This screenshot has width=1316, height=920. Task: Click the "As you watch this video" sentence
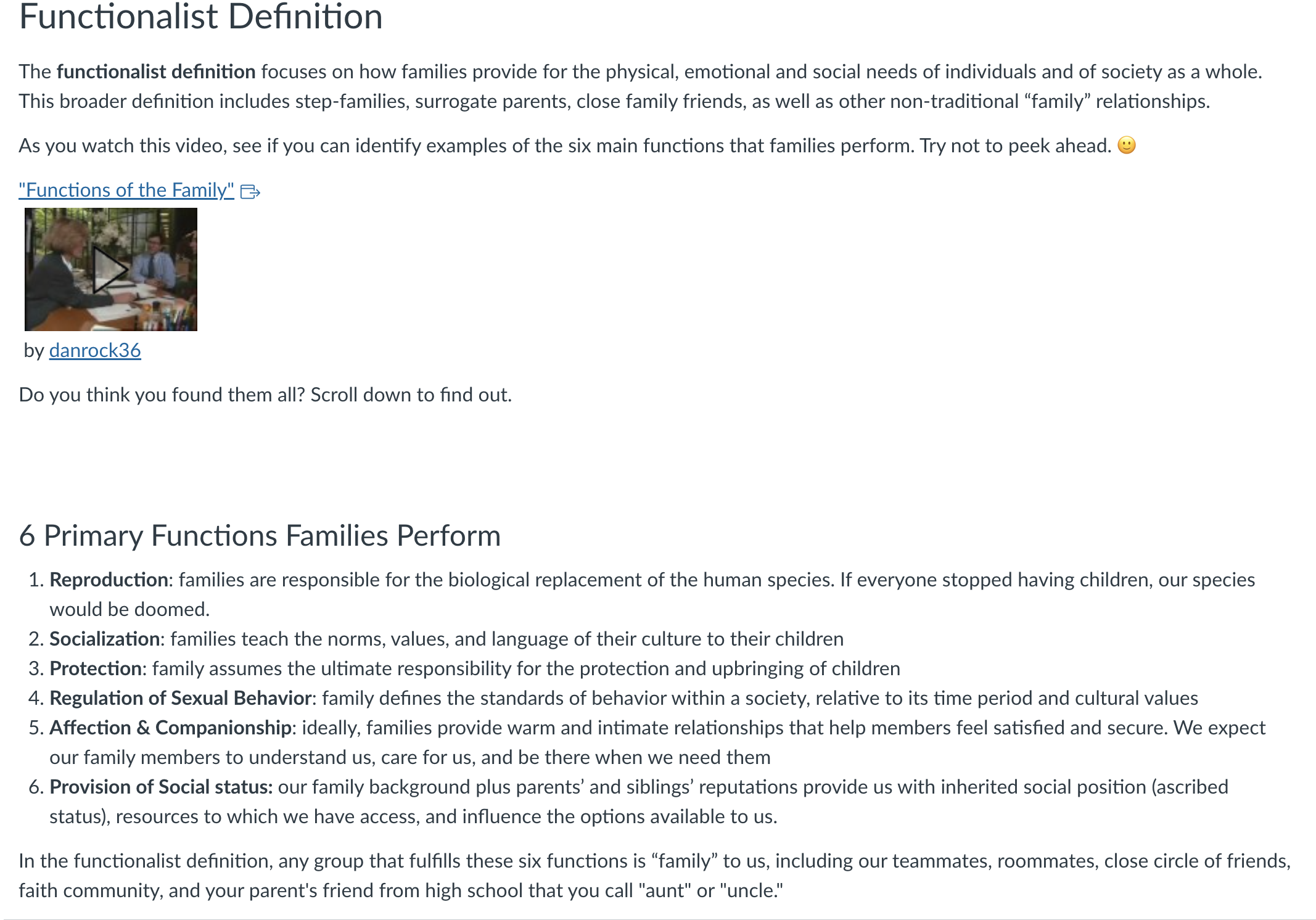(467, 146)
